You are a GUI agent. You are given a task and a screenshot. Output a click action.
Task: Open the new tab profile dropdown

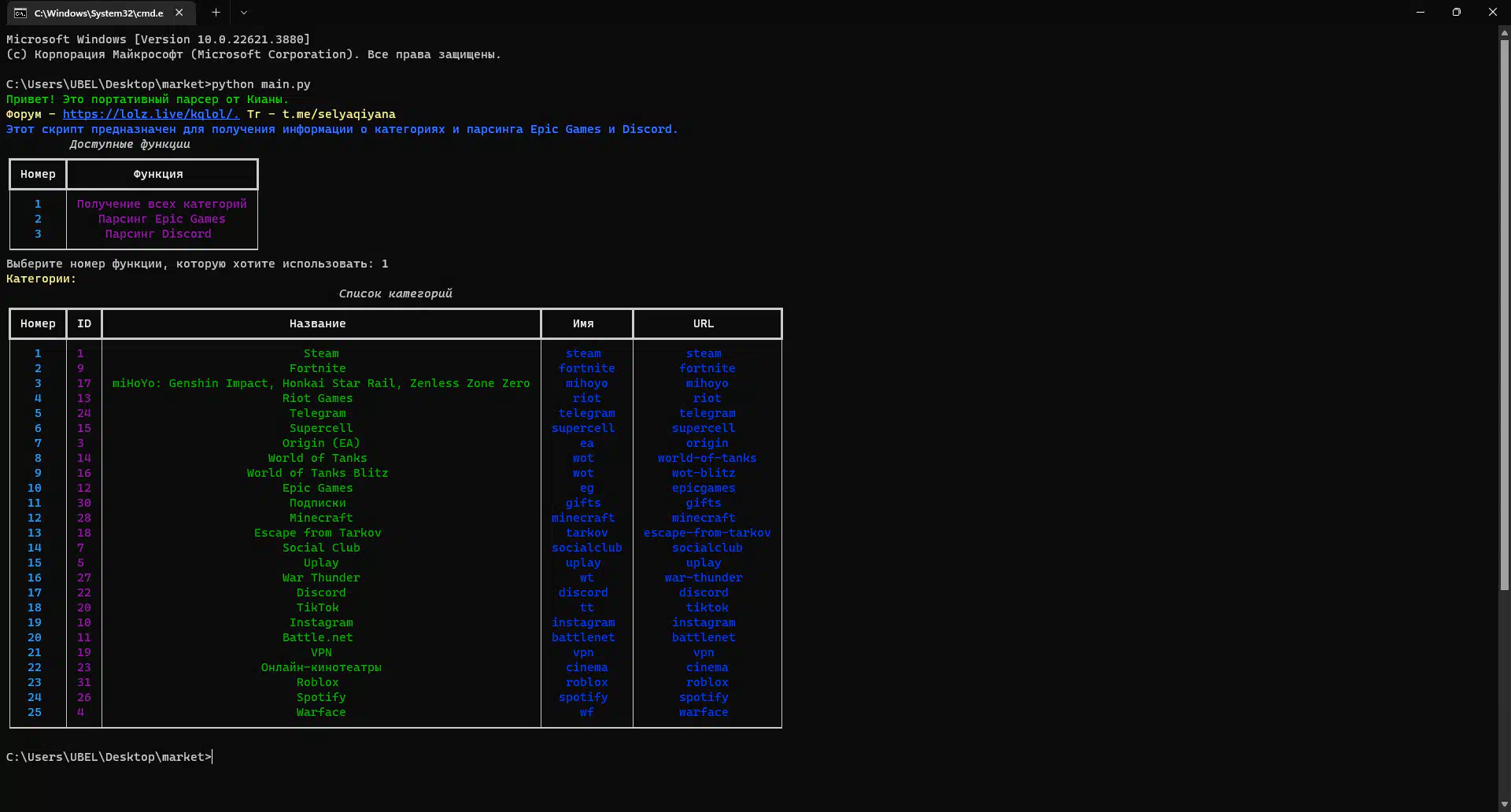click(244, 13)
